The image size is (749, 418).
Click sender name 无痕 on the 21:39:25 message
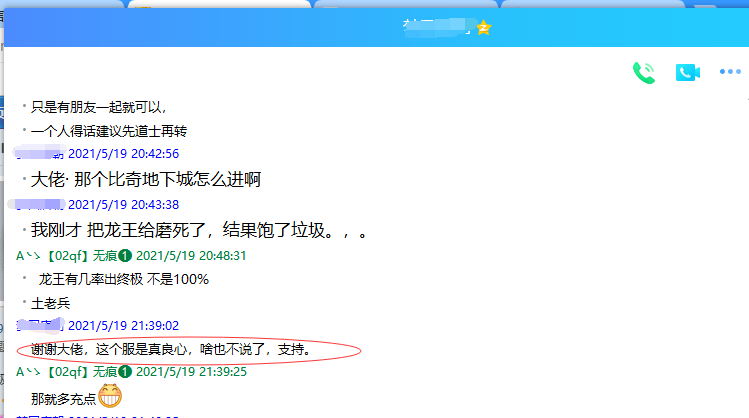click(101, 372)
